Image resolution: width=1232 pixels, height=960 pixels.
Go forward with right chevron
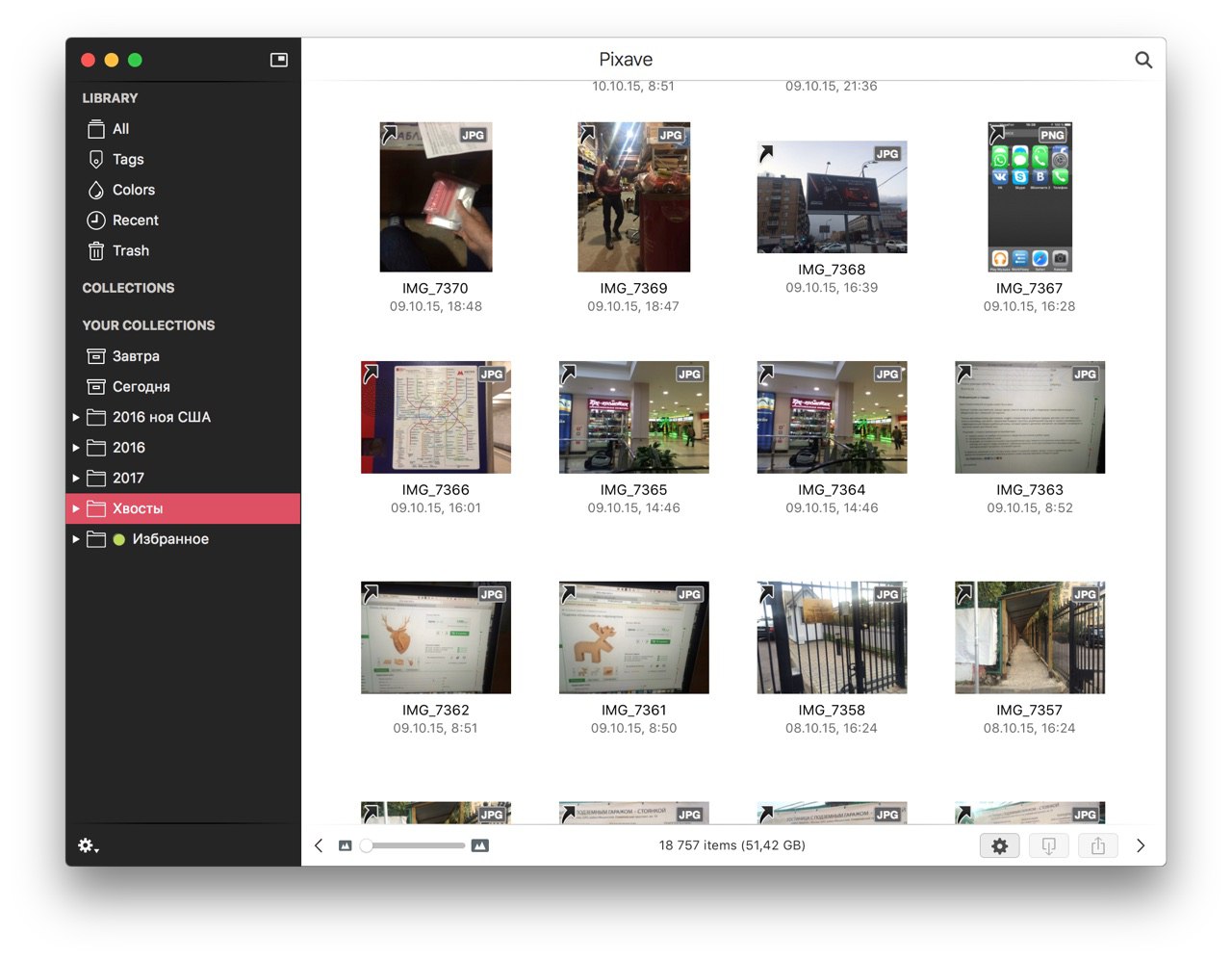tap(1141, 845)
